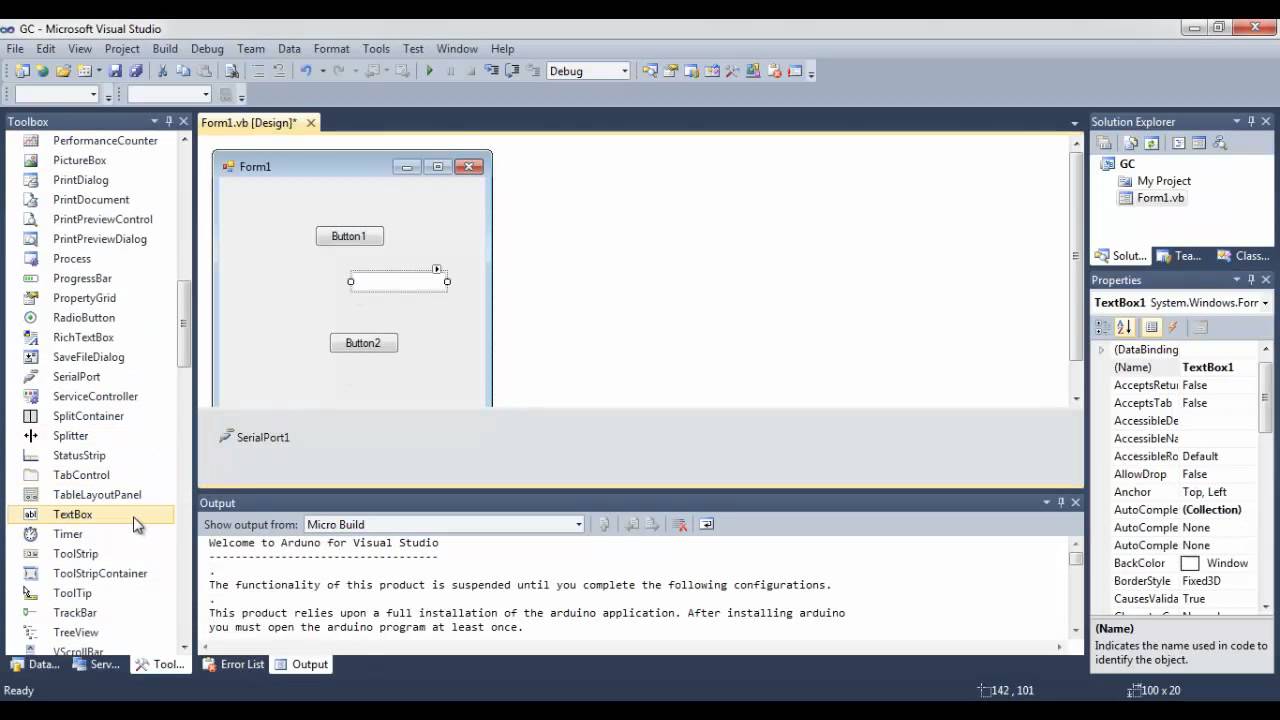Viewport: 1280px width, 720px height.
Task: Toggle auto-hide pin on Output panel
Action: click(x=1061, y=502)
